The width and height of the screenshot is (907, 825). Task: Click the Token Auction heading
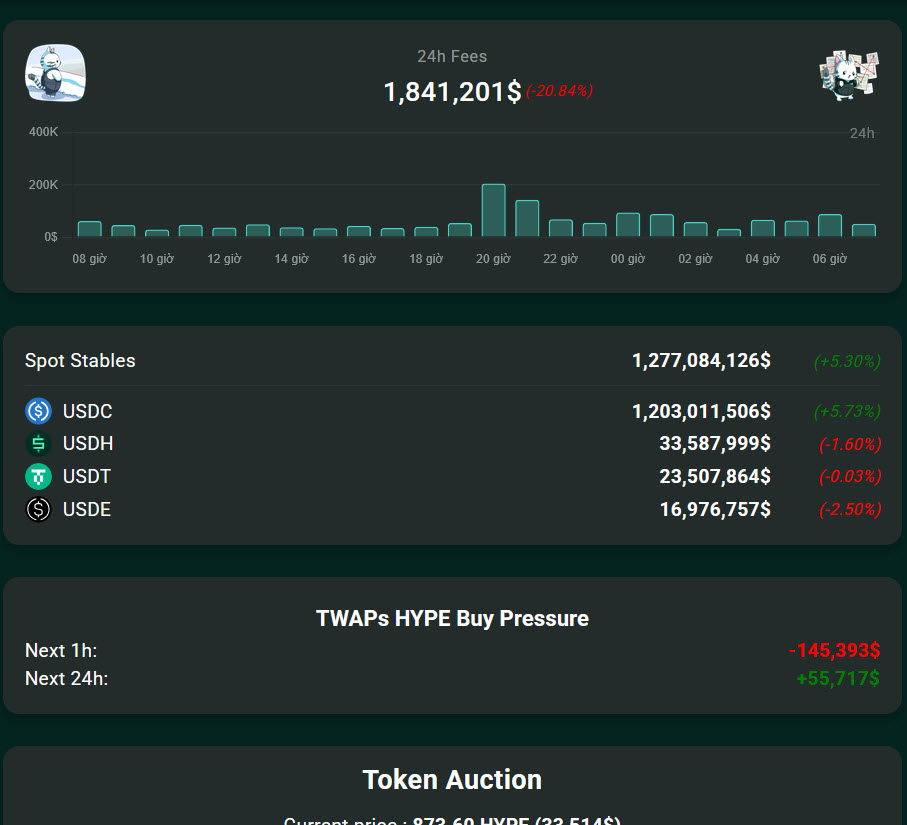452,780
